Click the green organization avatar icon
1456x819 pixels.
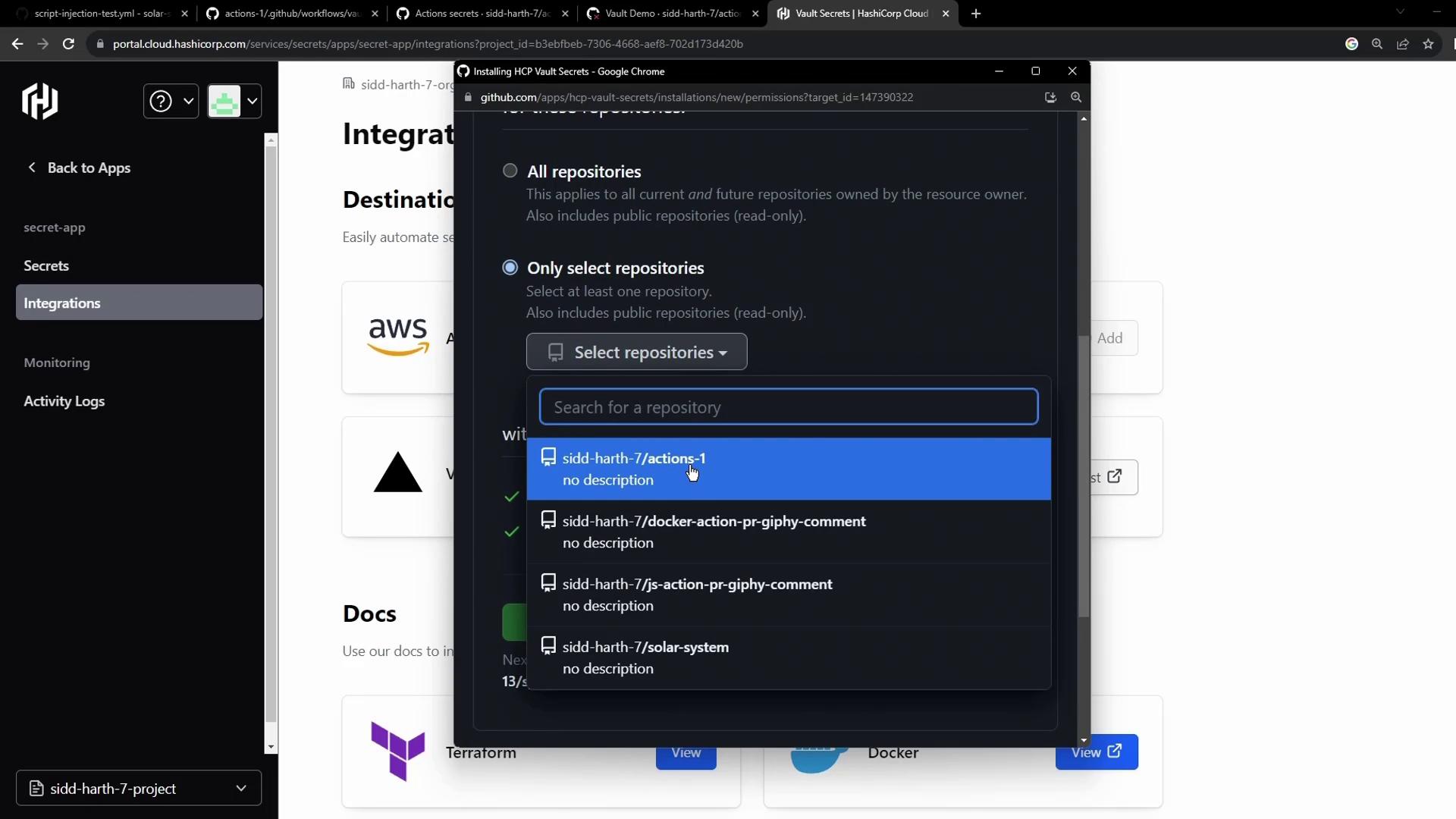(224, 101)
